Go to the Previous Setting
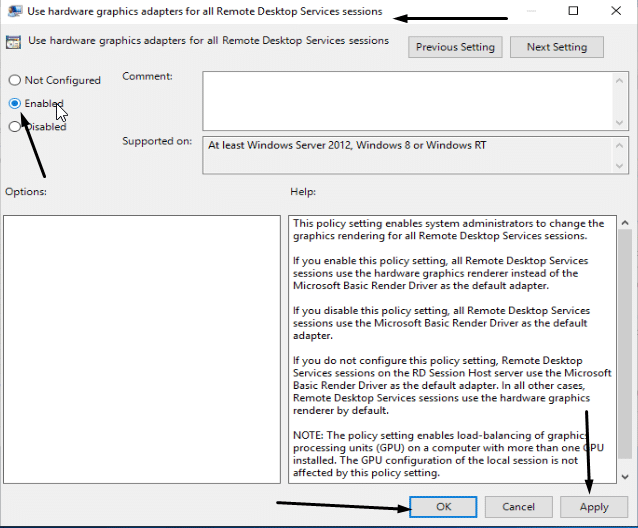Image resolution: width=638 pixels, height=528 pixels. [x=455, y=47]
